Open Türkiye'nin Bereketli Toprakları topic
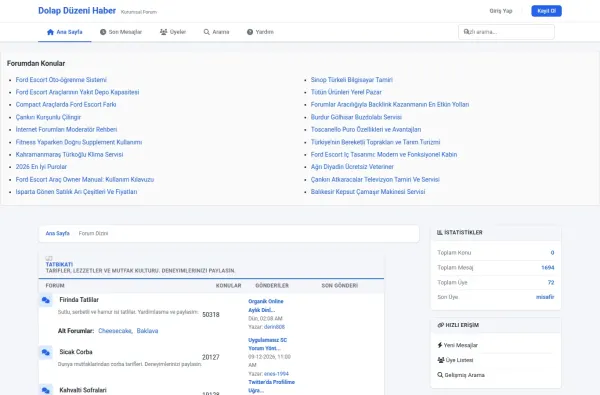600x395 pixels. tap(375, 142)
